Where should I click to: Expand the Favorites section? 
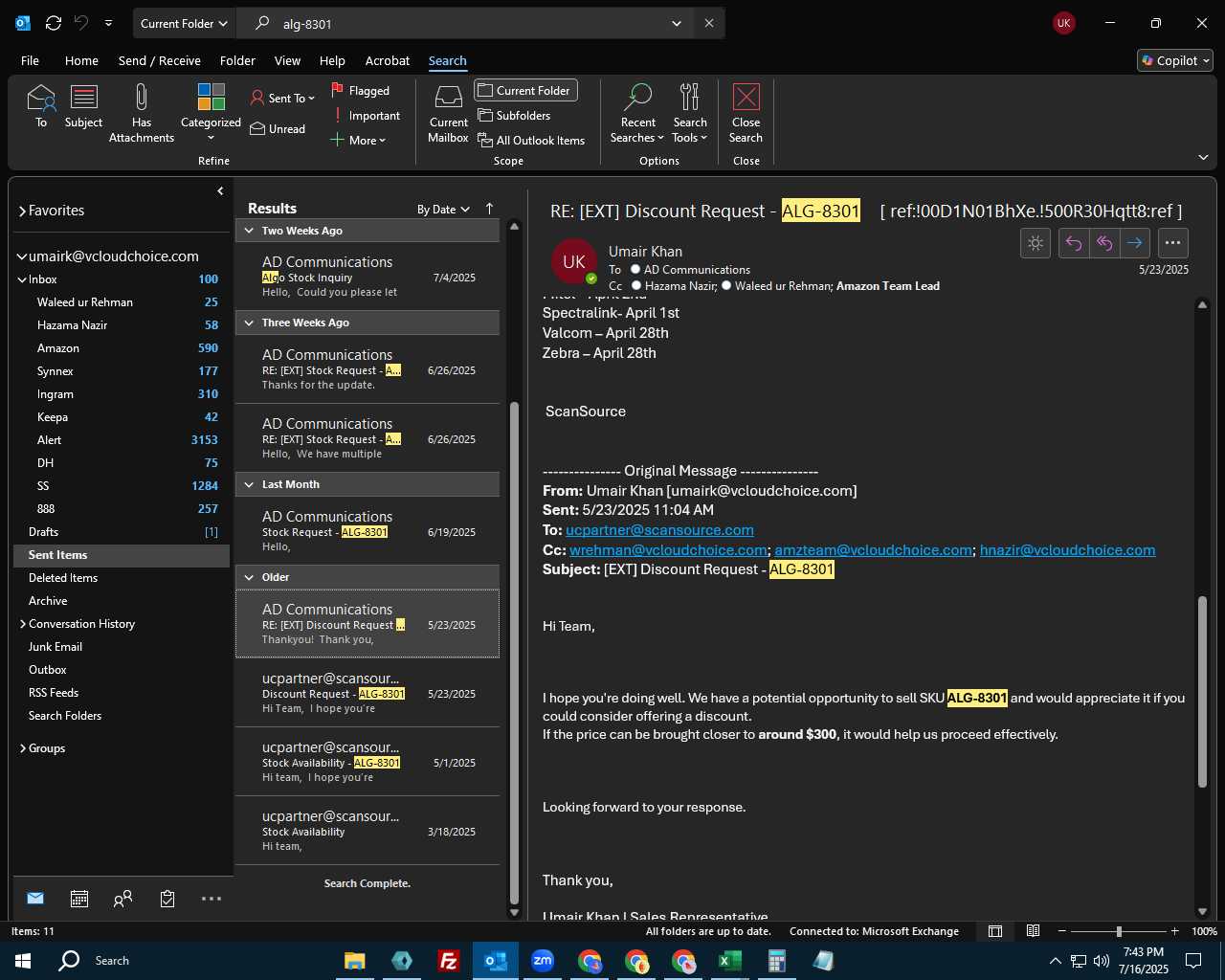(x=22, y=211)
